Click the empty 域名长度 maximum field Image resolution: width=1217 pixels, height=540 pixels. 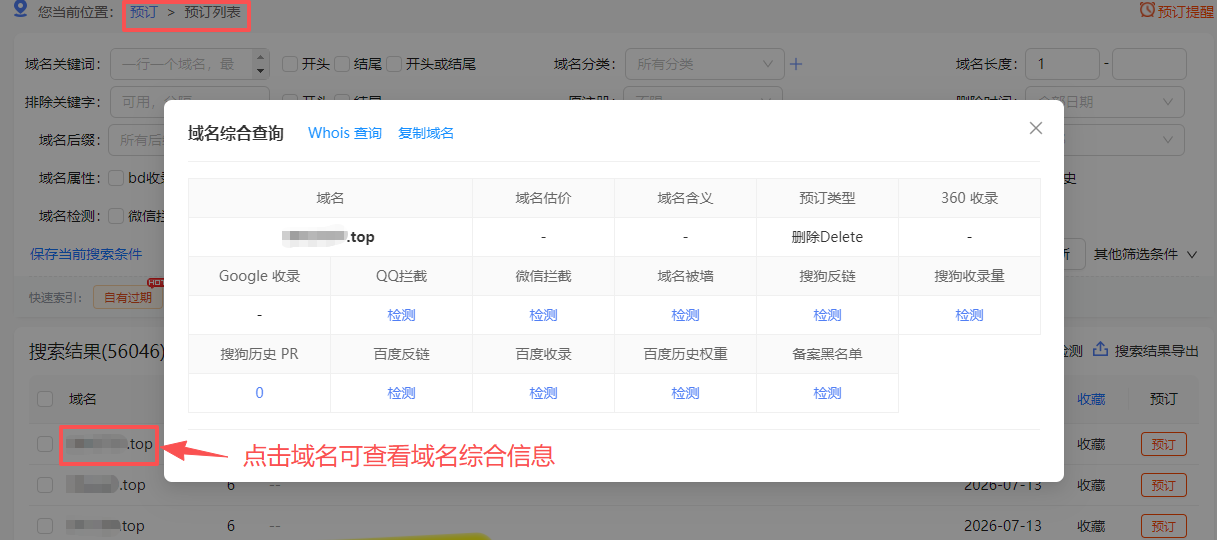pyautogui.click(x=1149, y=64)
